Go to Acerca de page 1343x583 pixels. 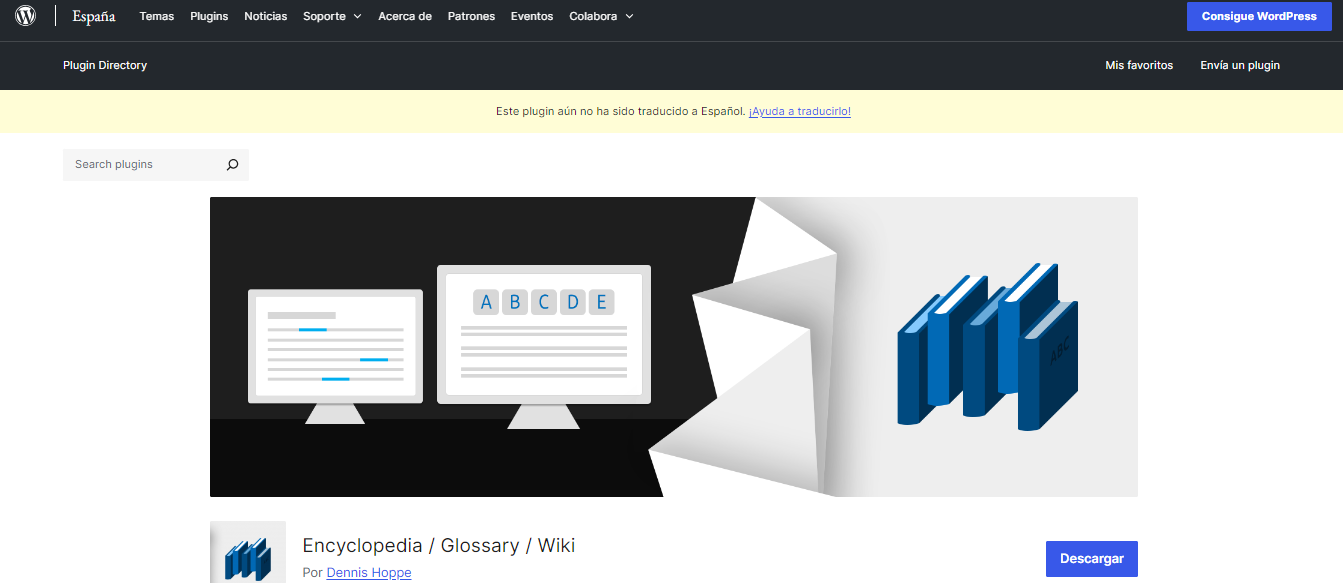(x=404, y=16)
